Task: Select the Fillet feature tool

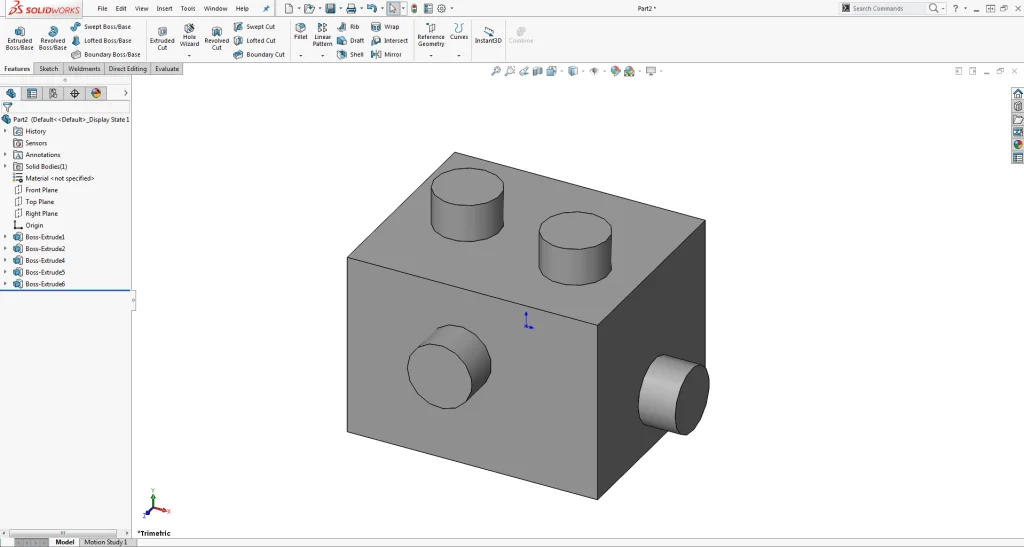Action: point(300,31)
